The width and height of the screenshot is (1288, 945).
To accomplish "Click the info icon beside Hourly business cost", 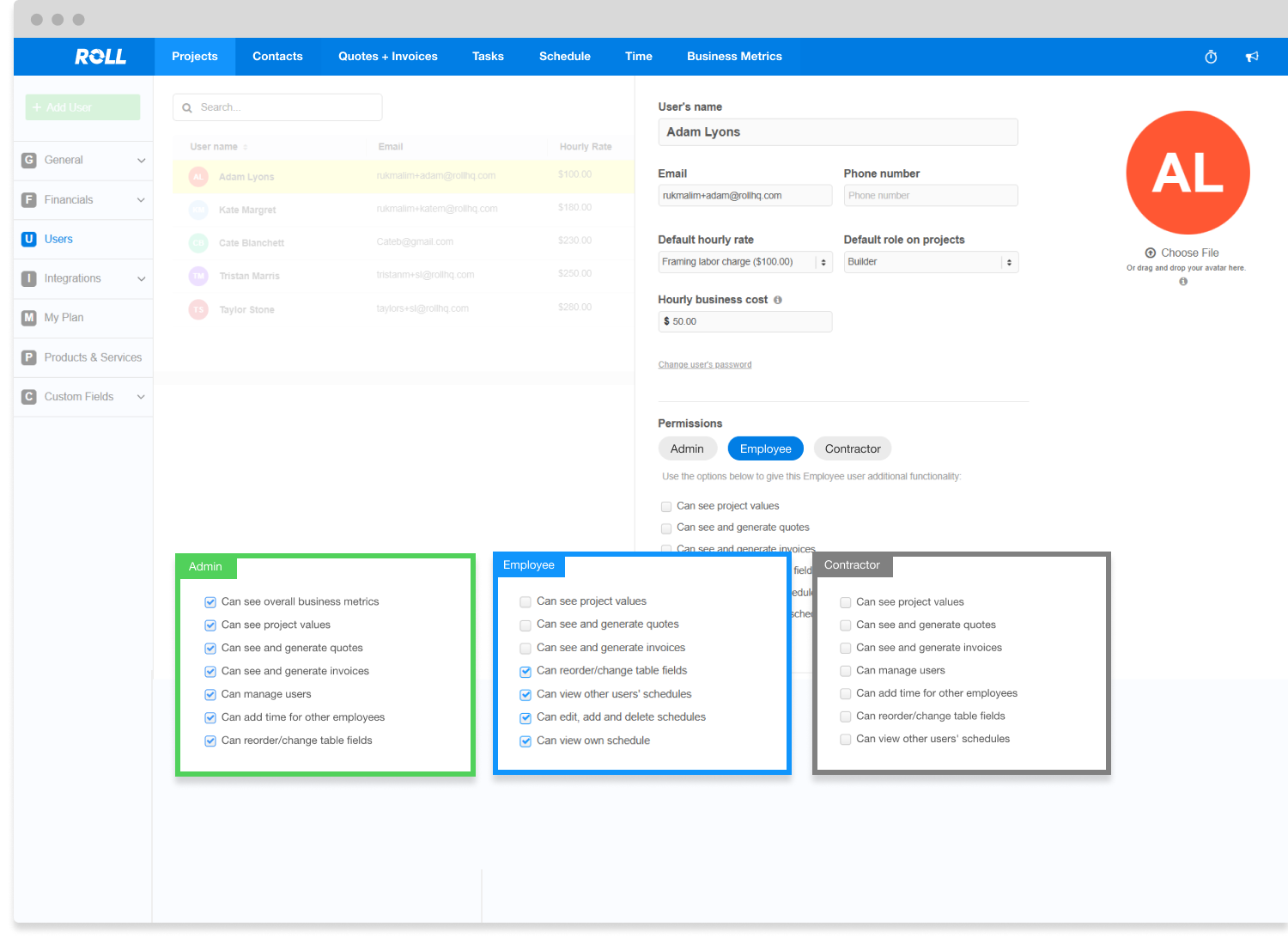I will click(x=778, y=300).
